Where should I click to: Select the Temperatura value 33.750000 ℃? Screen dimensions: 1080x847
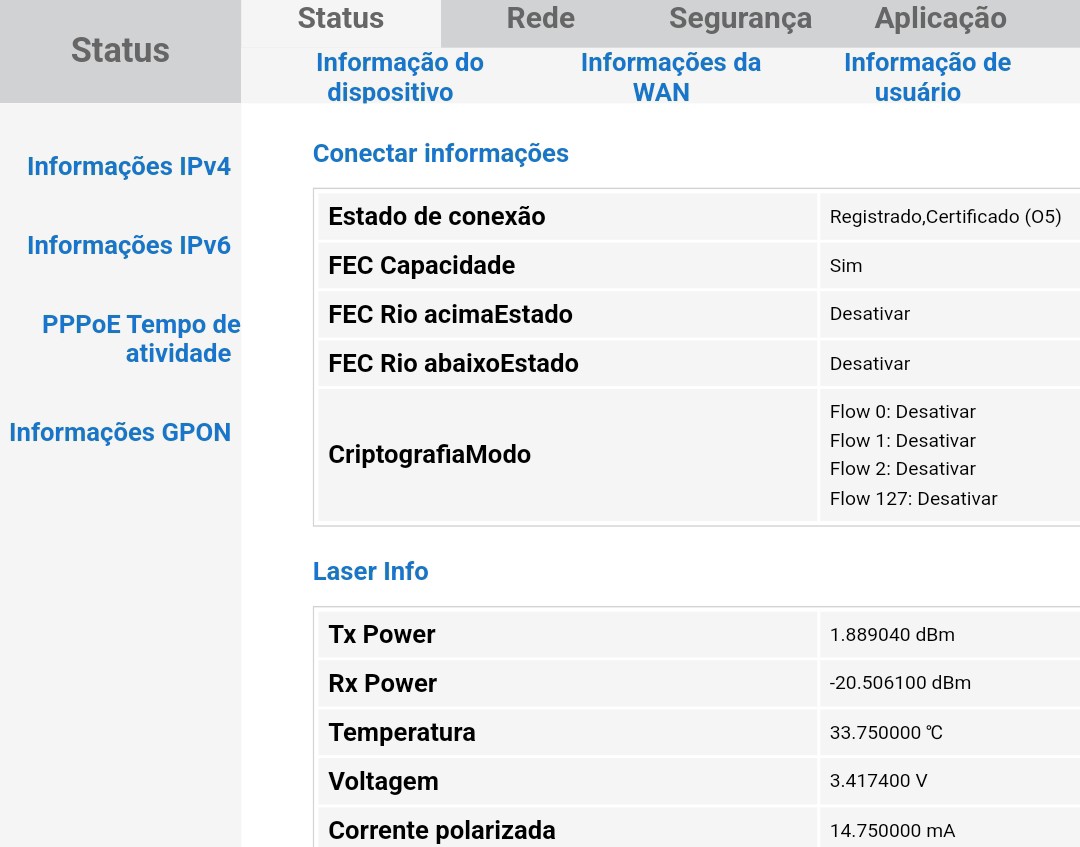pos(886,732)
